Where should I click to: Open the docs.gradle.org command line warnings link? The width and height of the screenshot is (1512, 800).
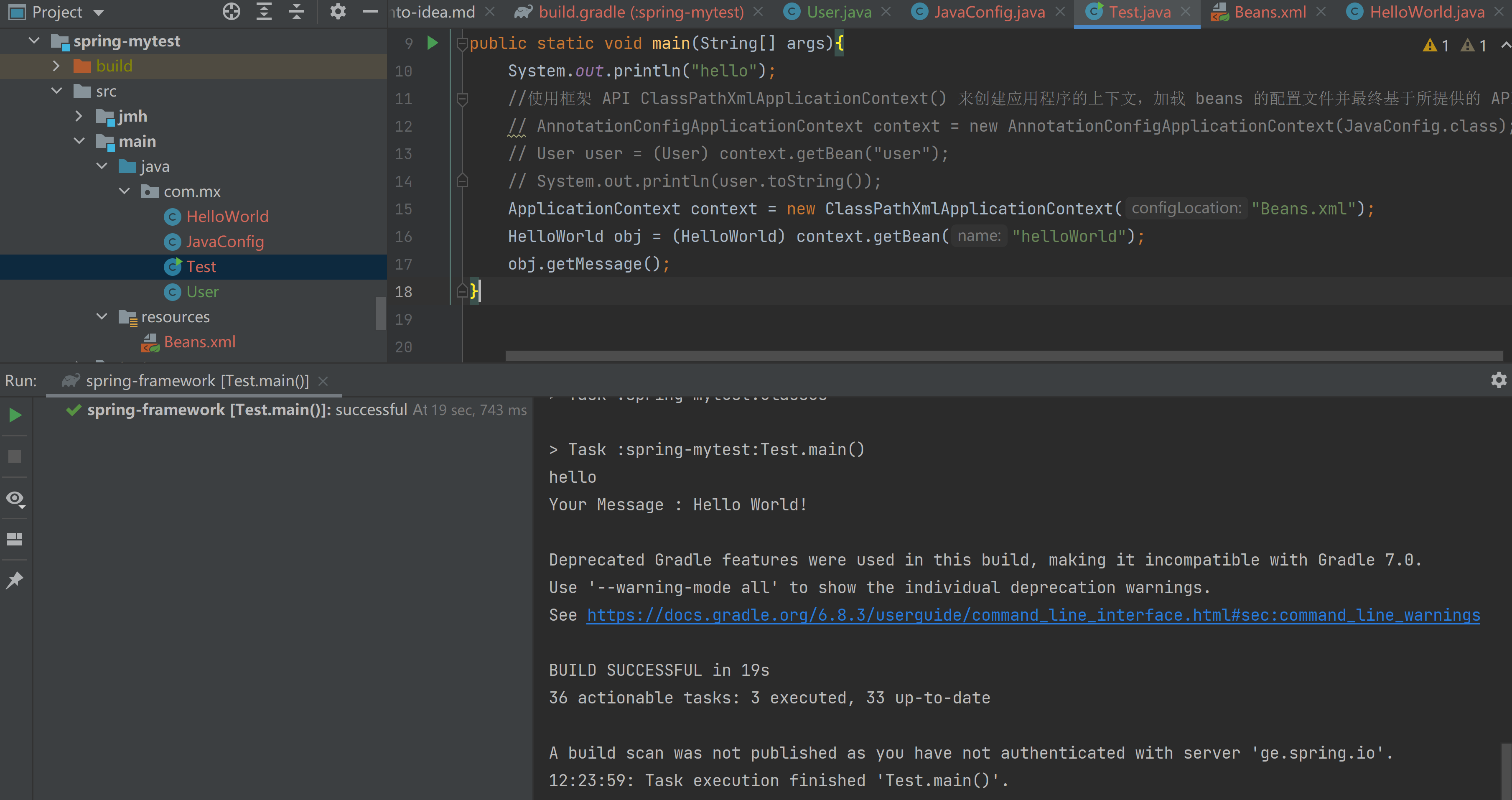tap(1033, 615)
